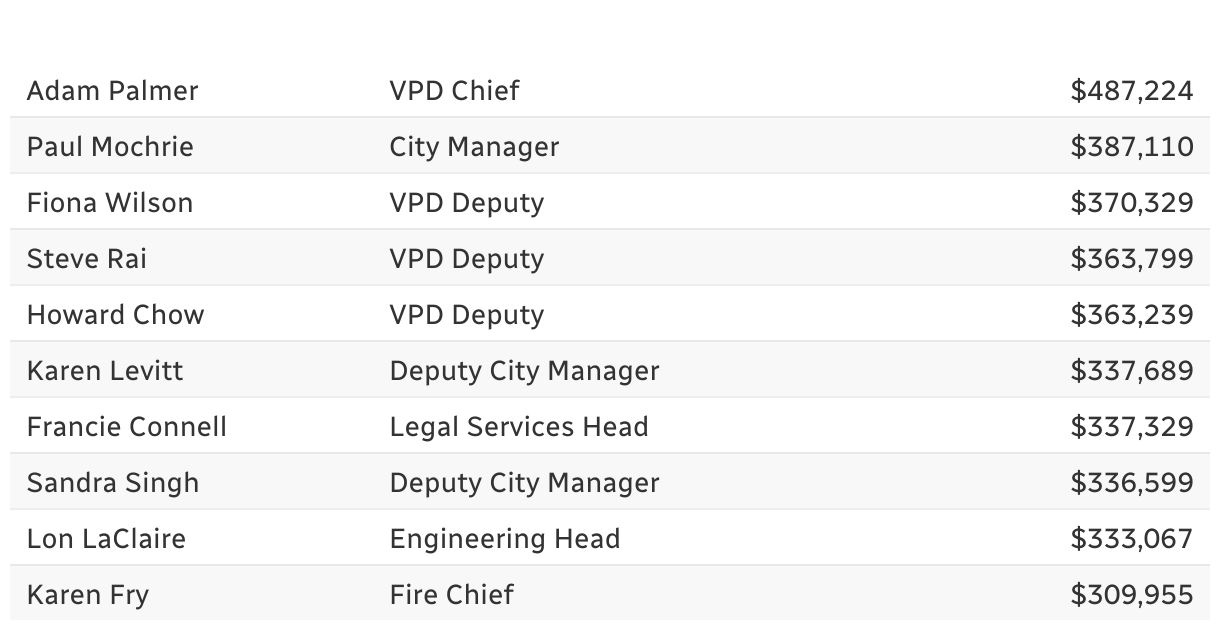1220x630 pixels.
Task: Select the City Manager title text
Action: (475, 148)
